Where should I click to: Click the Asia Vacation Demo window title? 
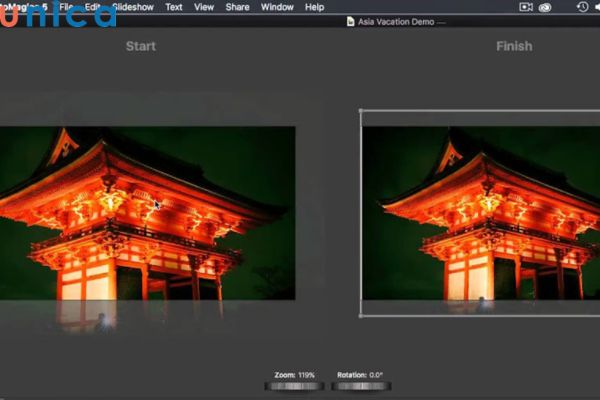pyautogui.click(x=396, y=22)
